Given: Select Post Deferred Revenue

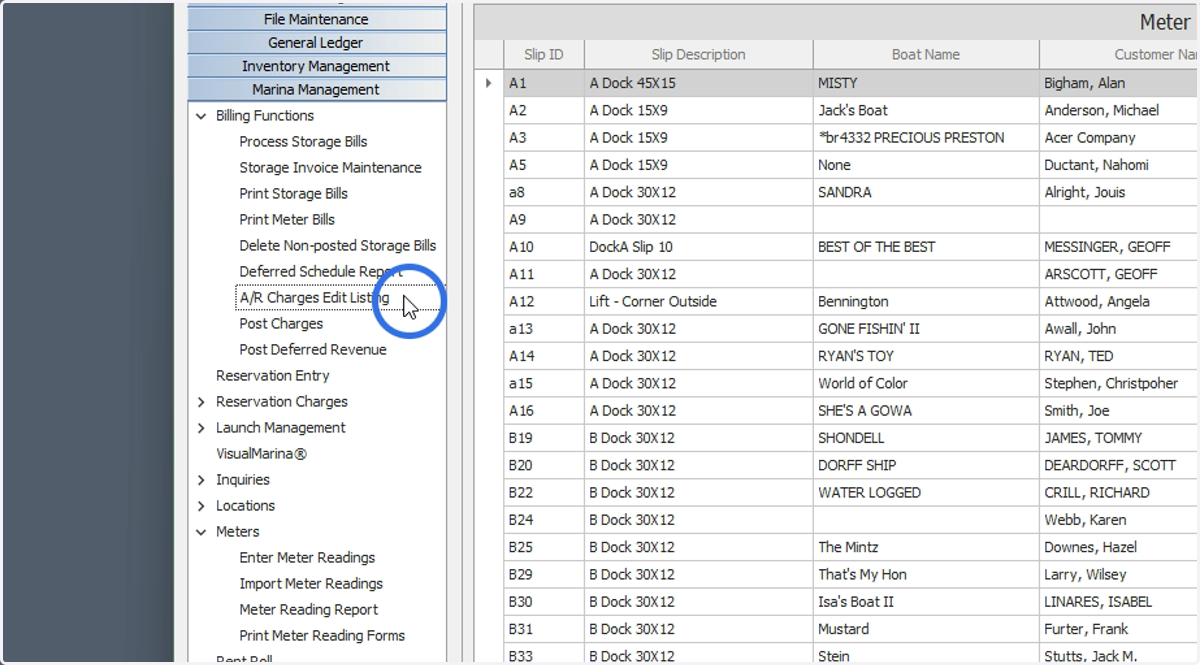Looking at the screenshot, I should pyautogui.click(x=312, y=350).
